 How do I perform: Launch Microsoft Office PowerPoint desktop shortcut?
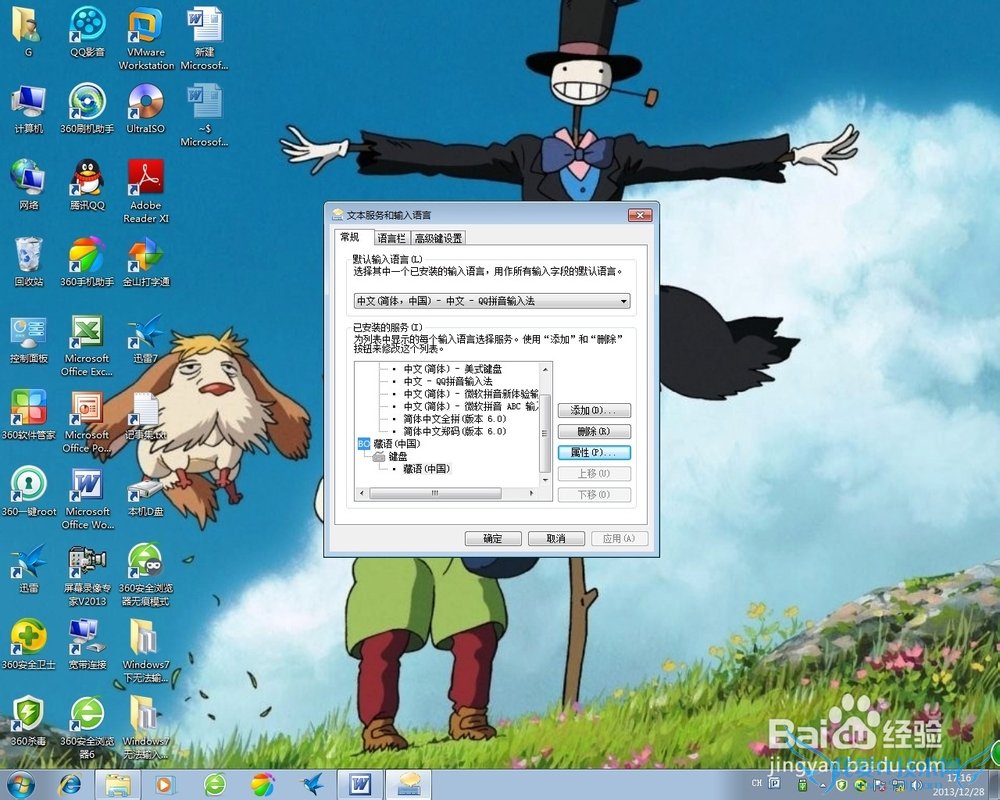coord(87,422)
